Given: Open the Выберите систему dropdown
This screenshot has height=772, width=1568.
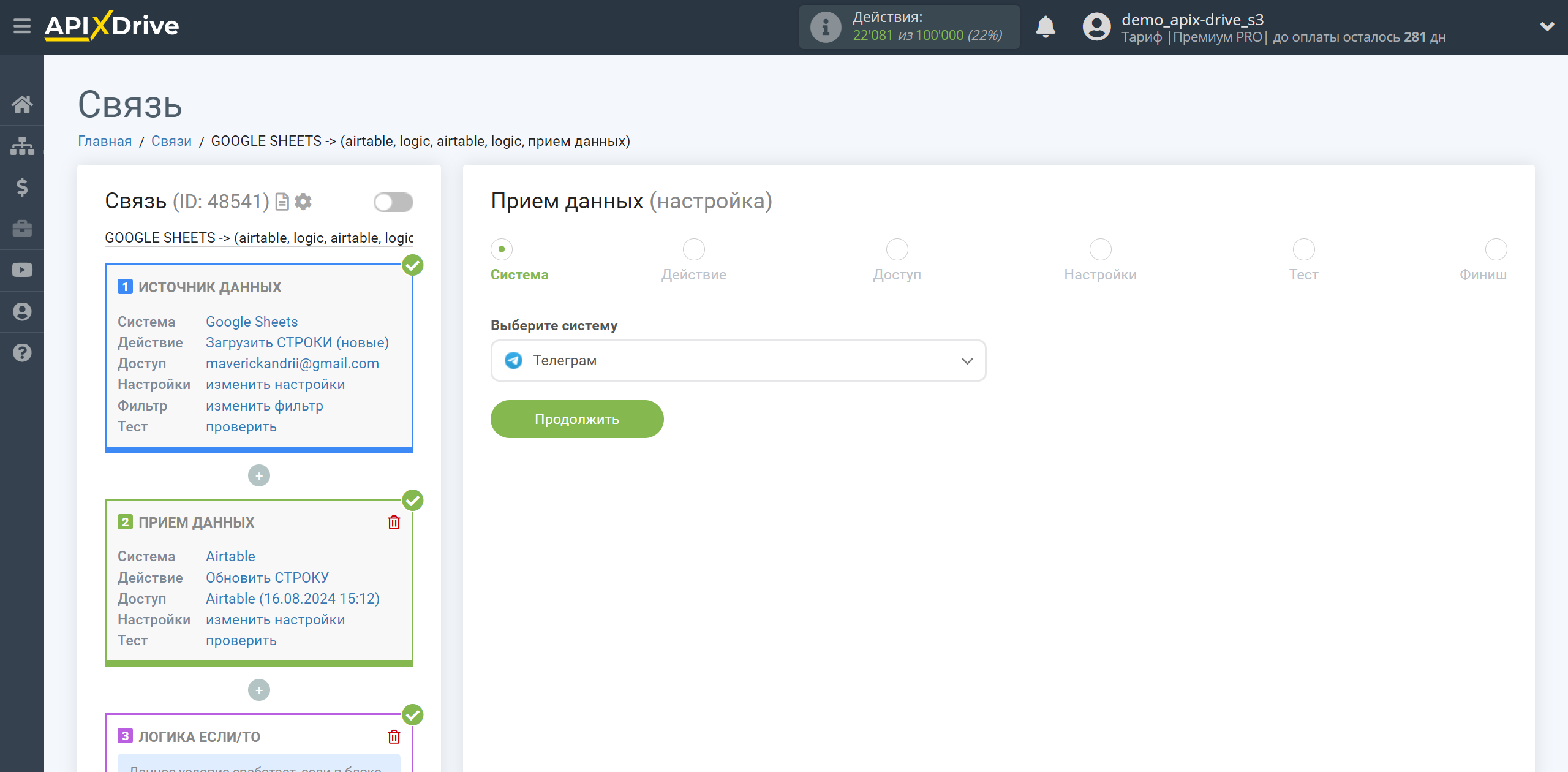Looking at the screenshot, I should pos(738,361).
